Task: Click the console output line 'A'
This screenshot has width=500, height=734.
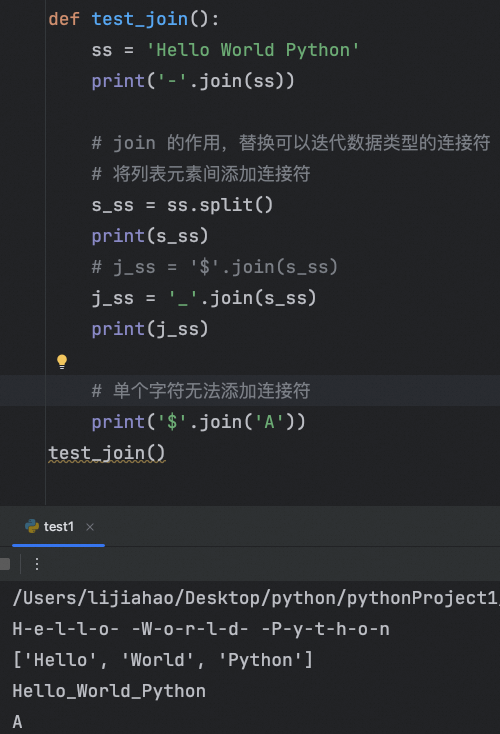Action: 17,722
